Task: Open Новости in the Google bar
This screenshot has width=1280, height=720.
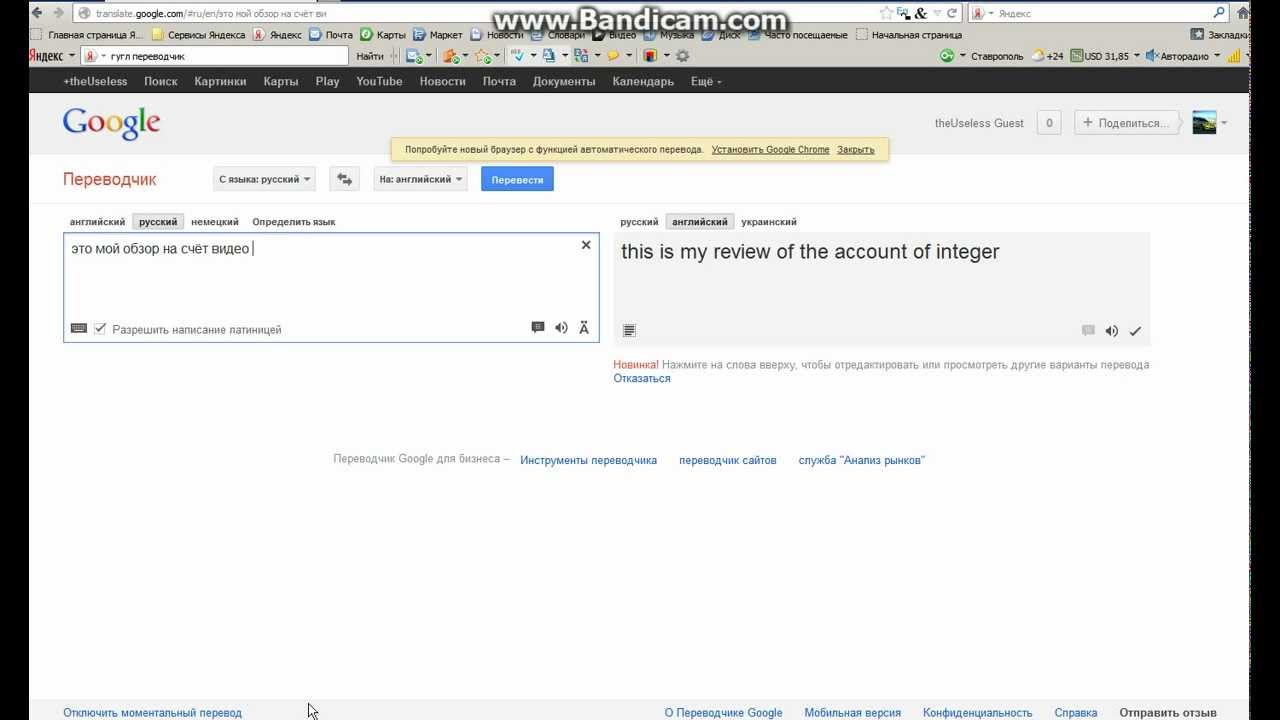Action: point(443,81)
